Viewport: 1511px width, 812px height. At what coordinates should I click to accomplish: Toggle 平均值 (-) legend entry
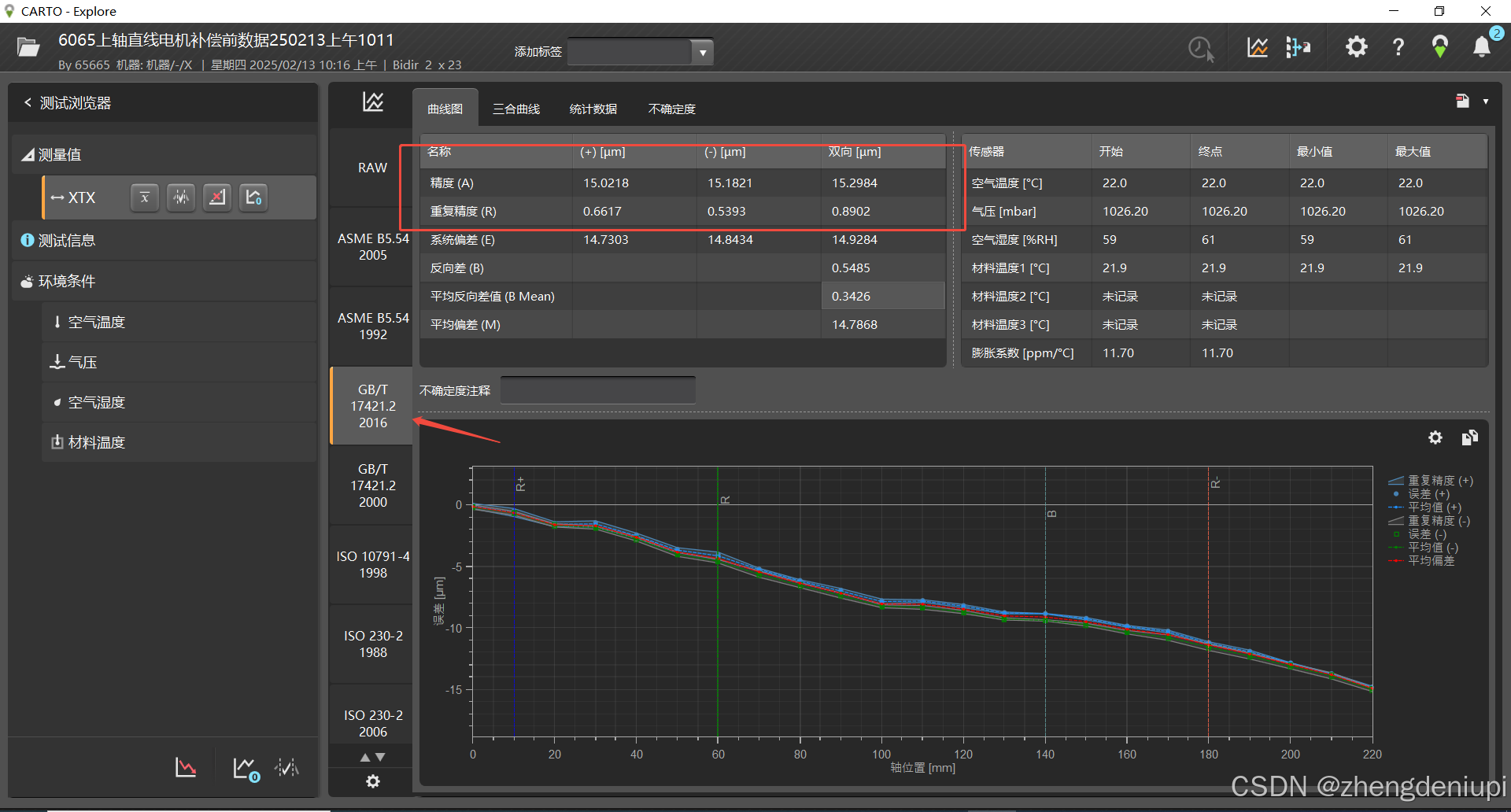coord(1424,548)
